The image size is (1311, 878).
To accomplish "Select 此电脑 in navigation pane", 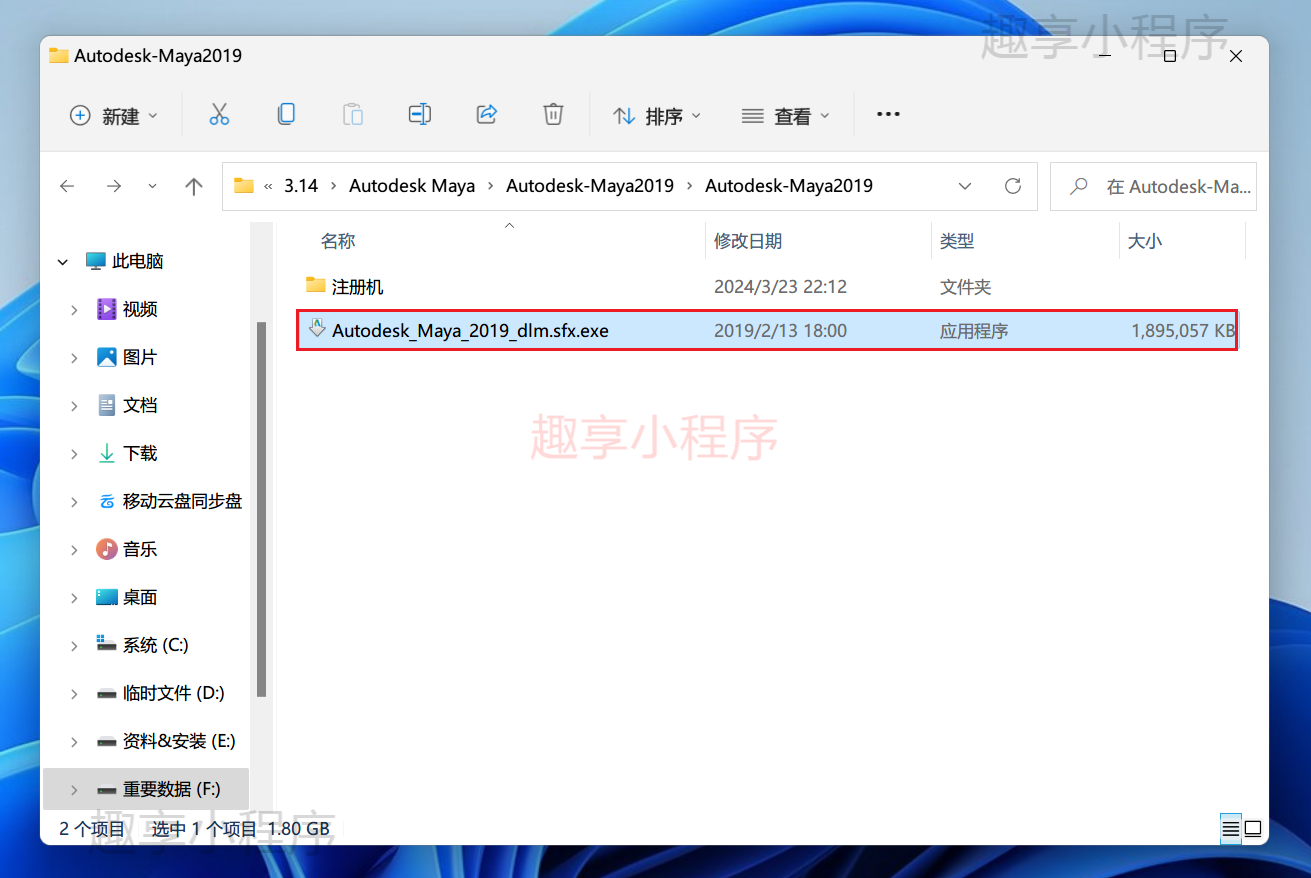I will tap(138, 261).
